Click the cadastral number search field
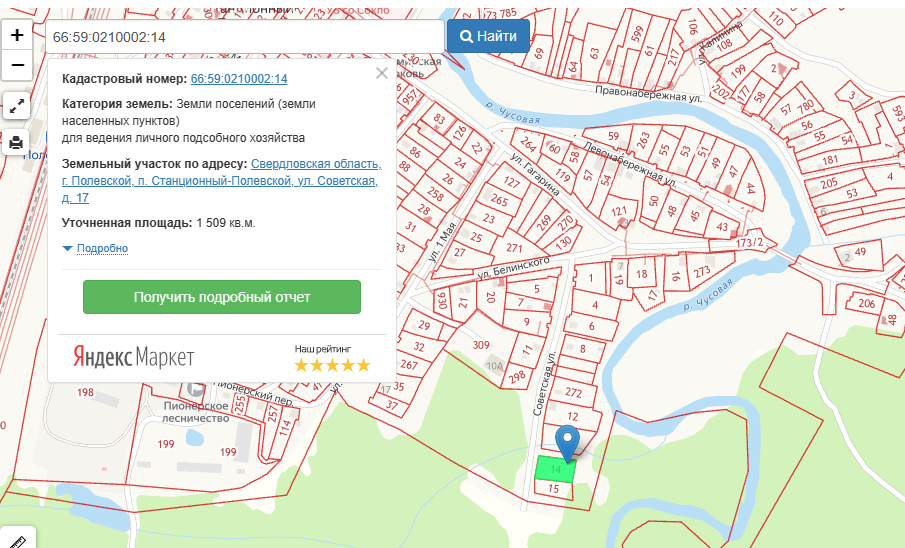 pos(245,37)
